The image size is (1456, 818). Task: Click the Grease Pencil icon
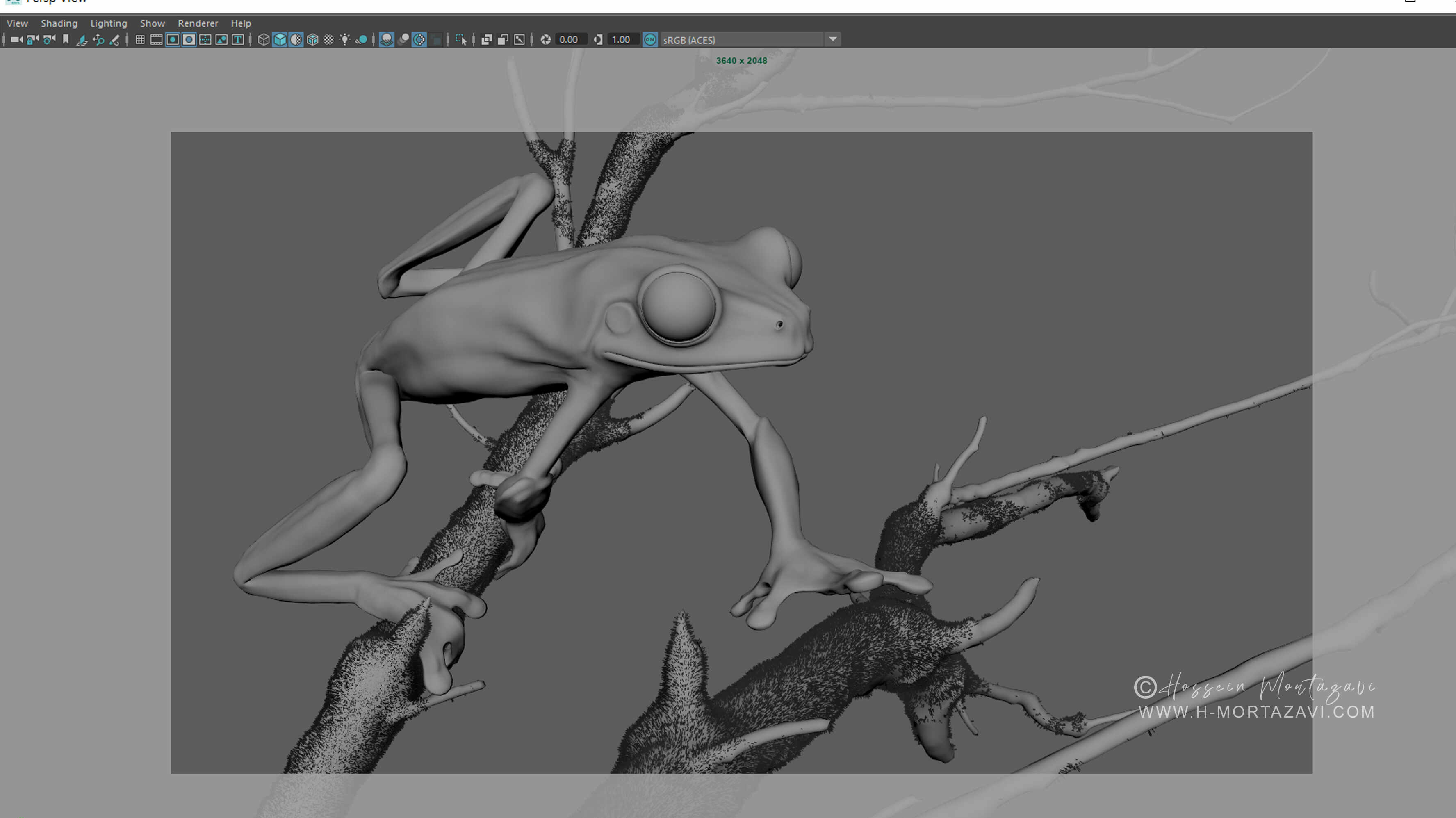click(x=115, y=40)
